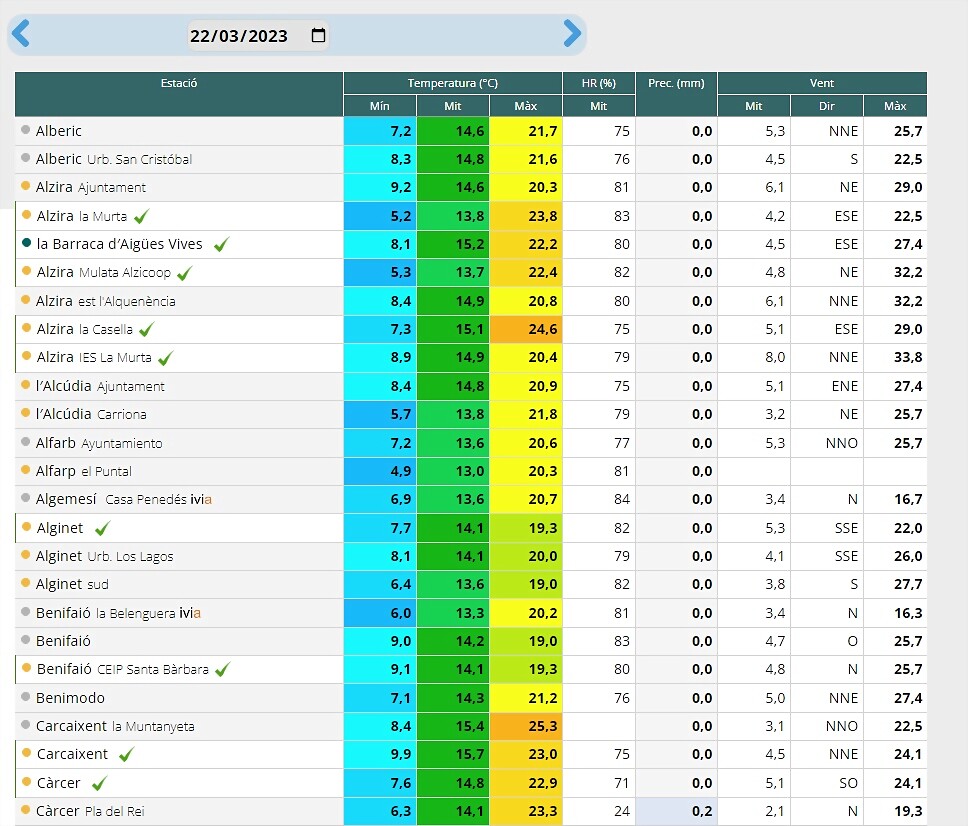Click orange dot of Alginet sud
The width and height of the screenshot is (968, 826).
point(25,582)
